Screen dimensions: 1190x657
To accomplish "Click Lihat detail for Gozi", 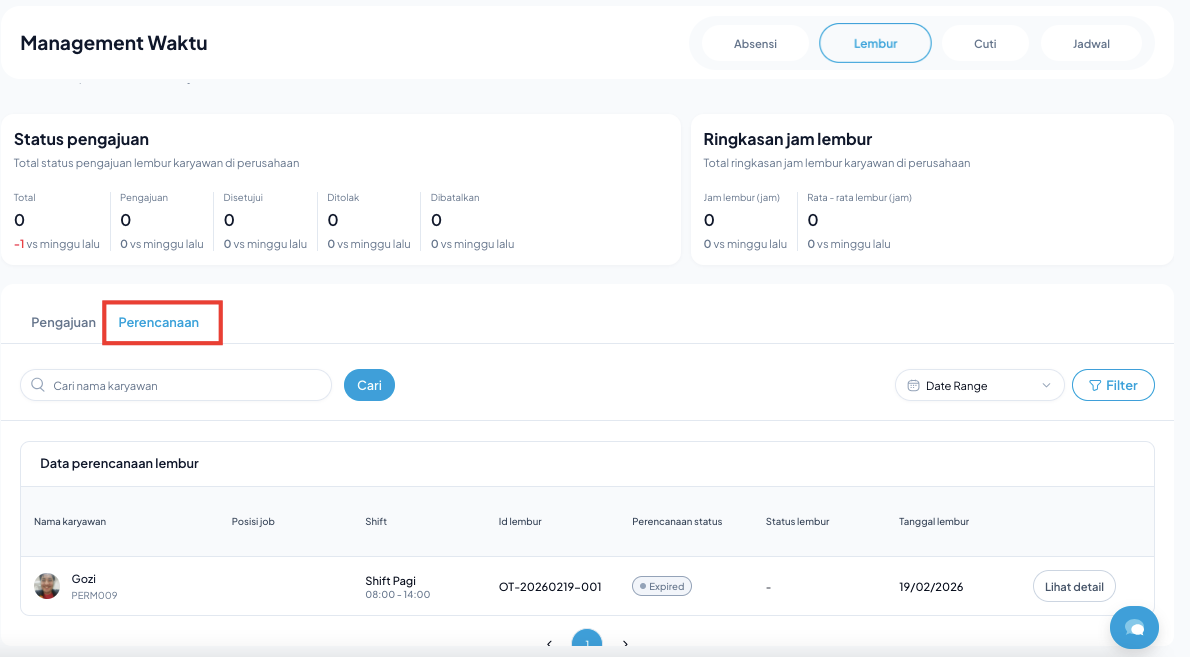I will click(x=1074, y=587).
